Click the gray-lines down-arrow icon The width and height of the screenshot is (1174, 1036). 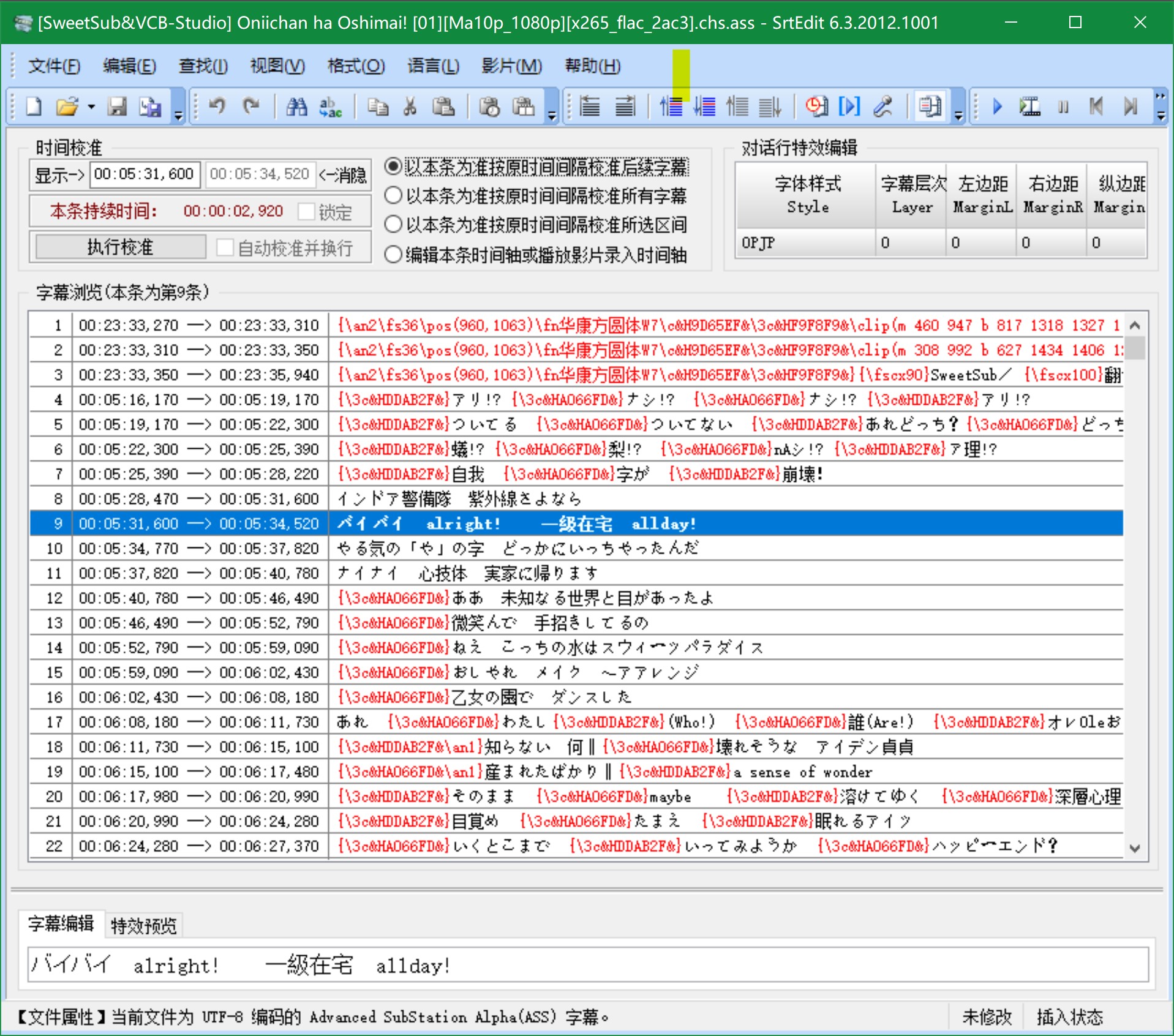(x=770, y=107)
